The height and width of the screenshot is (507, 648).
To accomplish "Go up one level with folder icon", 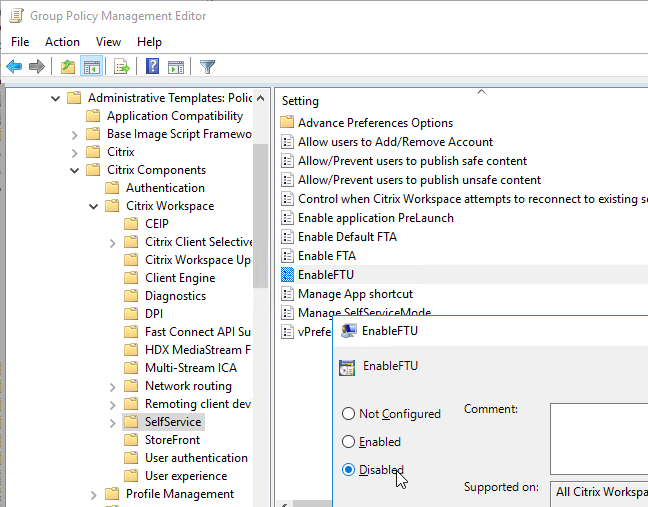I will coord(68,66).
